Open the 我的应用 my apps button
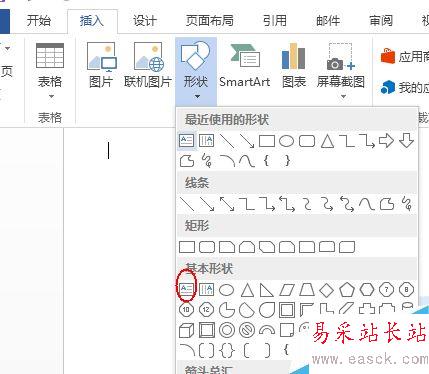The width and height of the screenshot is (429, 374). [x=404, y=87]
